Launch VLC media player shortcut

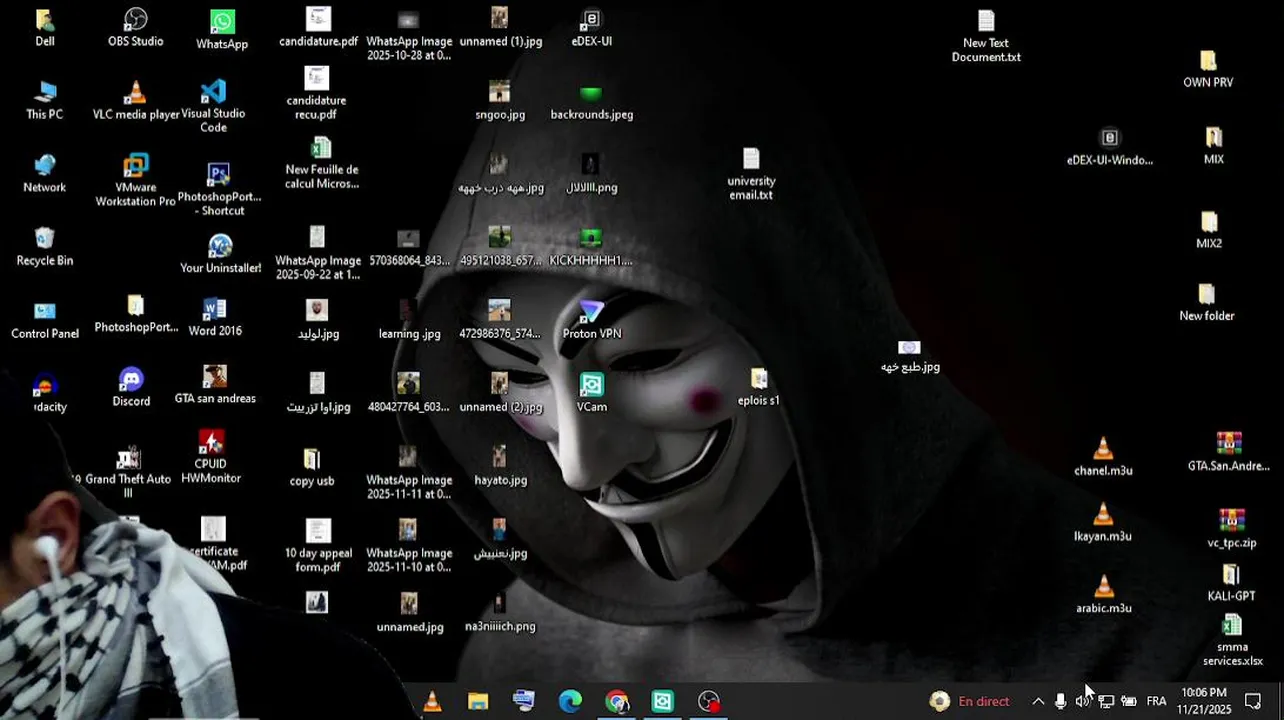[136, 101]
